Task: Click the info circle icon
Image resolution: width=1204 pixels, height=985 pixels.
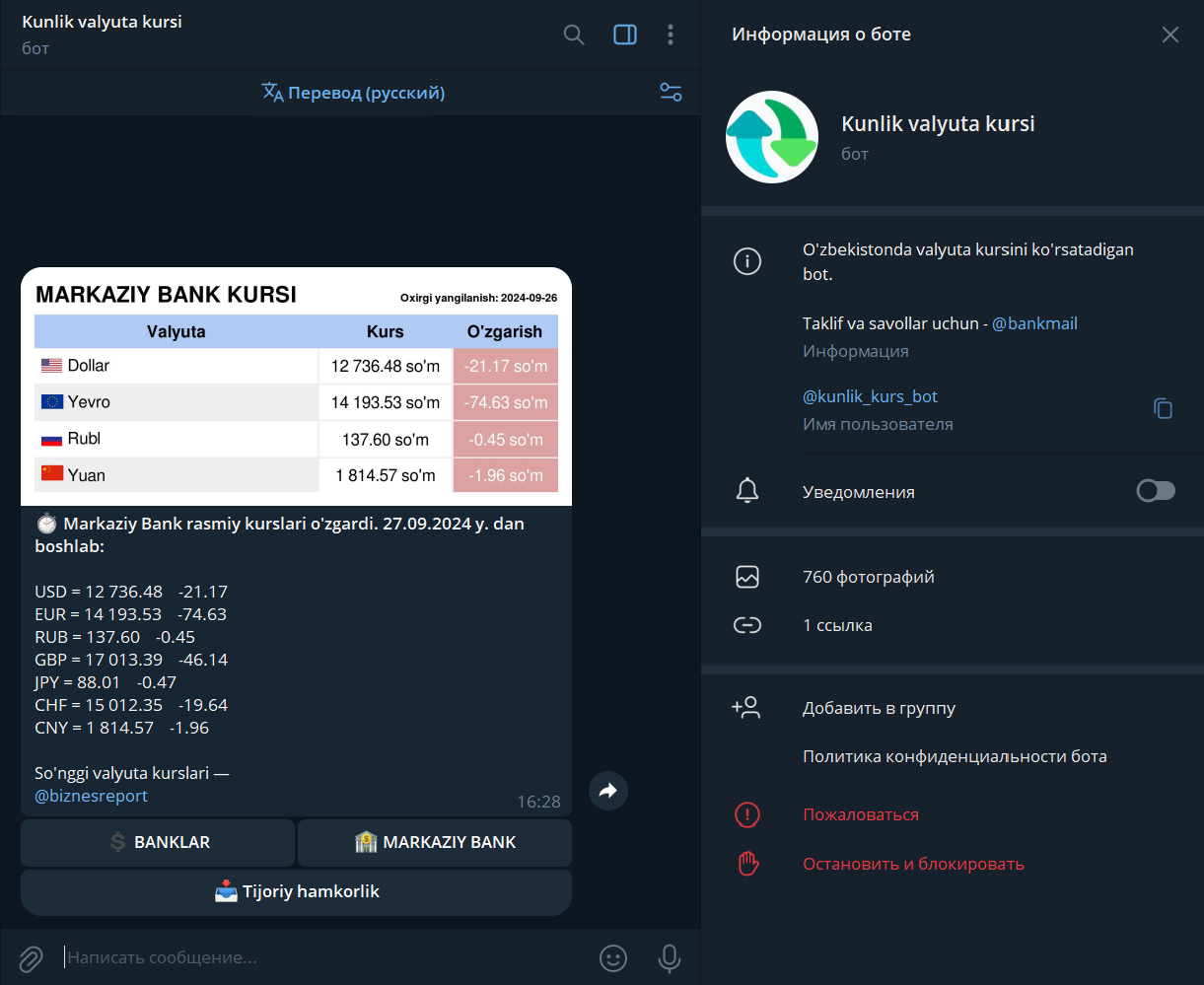Action: (x=747, y=261)
